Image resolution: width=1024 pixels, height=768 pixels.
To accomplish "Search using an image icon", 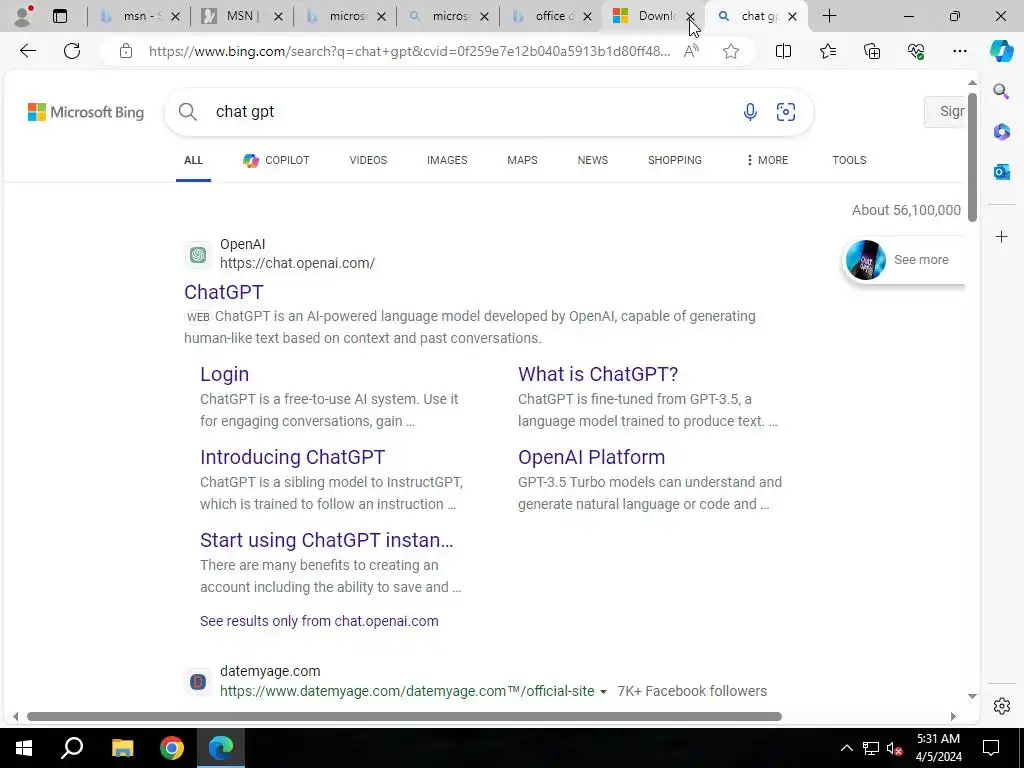I will point(786,112).
